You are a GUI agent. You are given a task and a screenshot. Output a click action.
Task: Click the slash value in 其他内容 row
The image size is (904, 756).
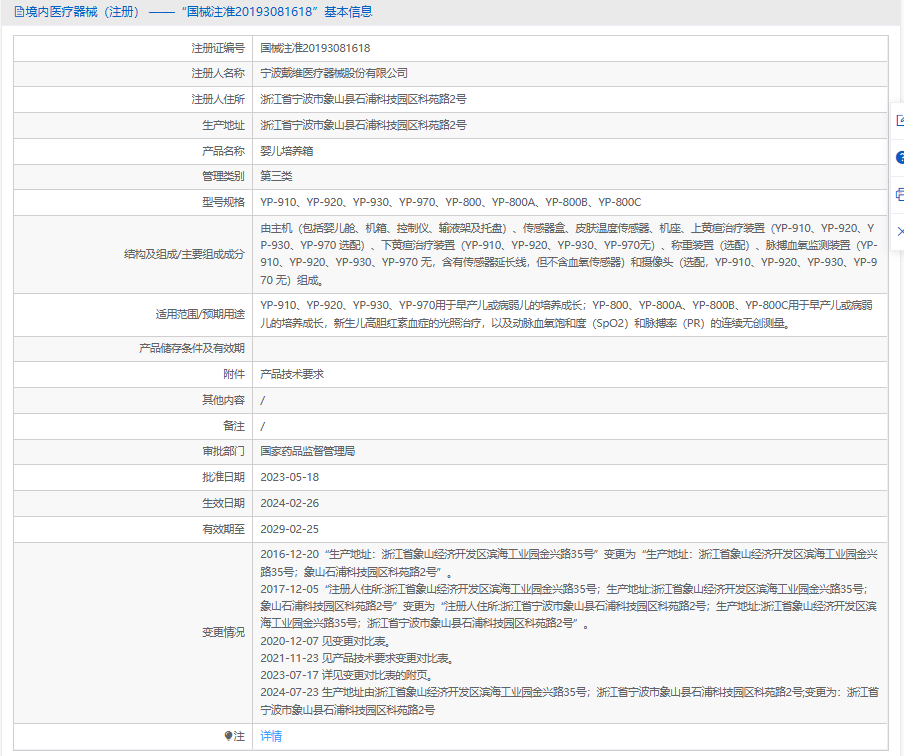click(x=263, y=400)
